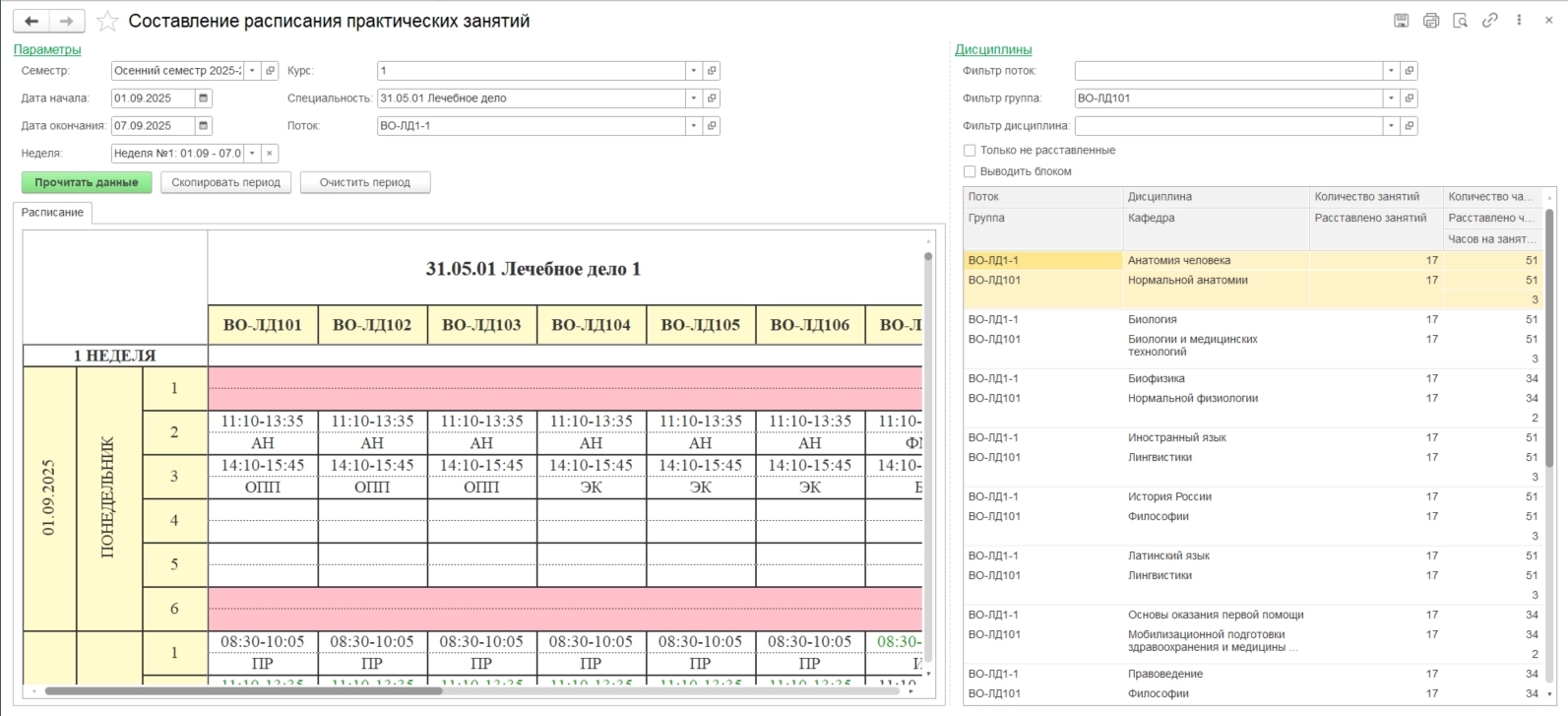
Task: Clear the Неделя field with X button
Action: [x=270, y=154]
